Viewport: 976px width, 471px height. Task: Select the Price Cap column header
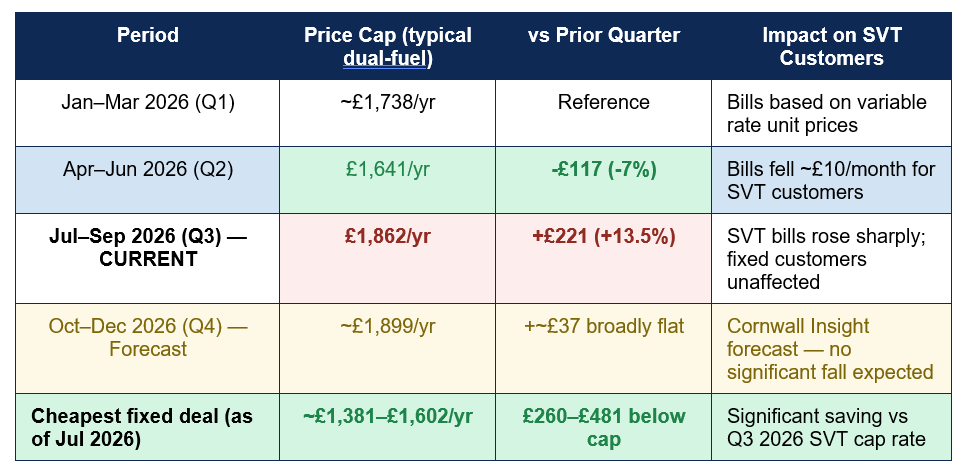pos(387,46)
